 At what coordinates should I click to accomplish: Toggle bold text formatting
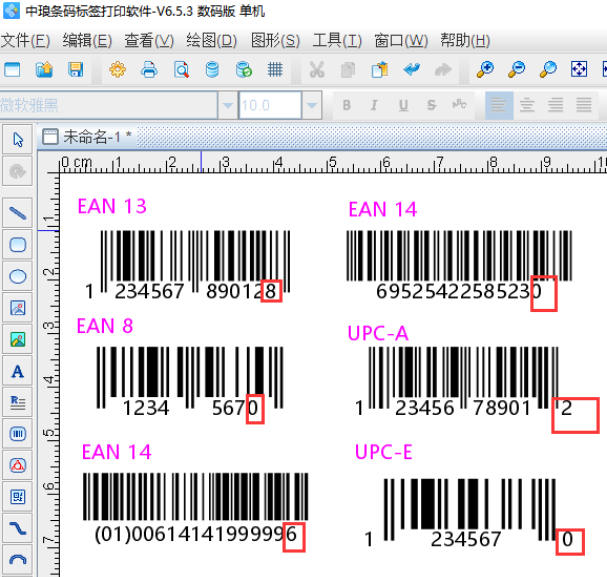[347, 106]
